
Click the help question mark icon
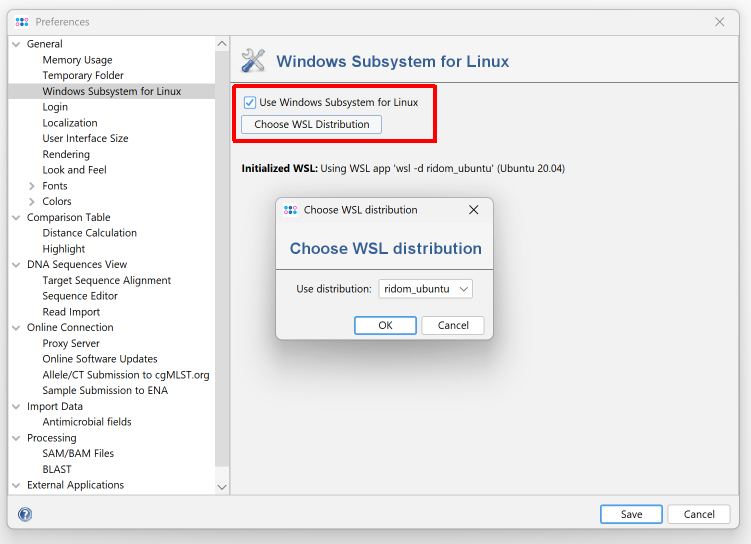coord(25,514)
